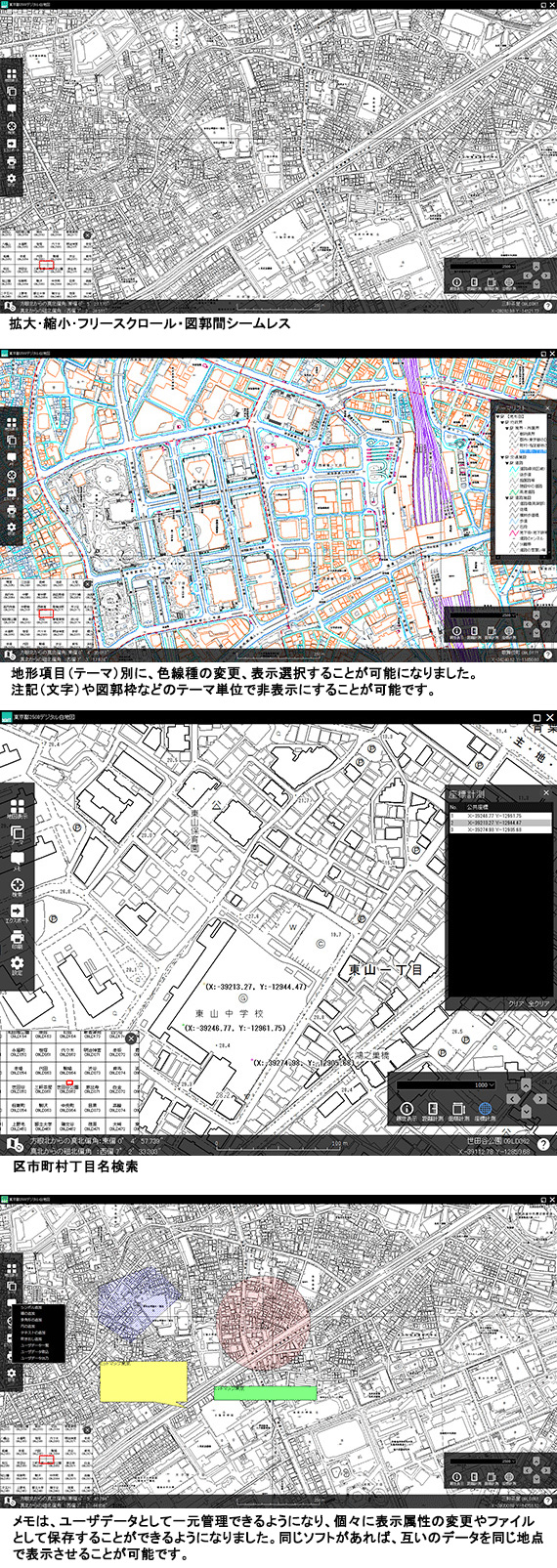
Task: Activate highlighted 座標計測 globe icon under 1000 scale
Action: tap(483, 1109)
